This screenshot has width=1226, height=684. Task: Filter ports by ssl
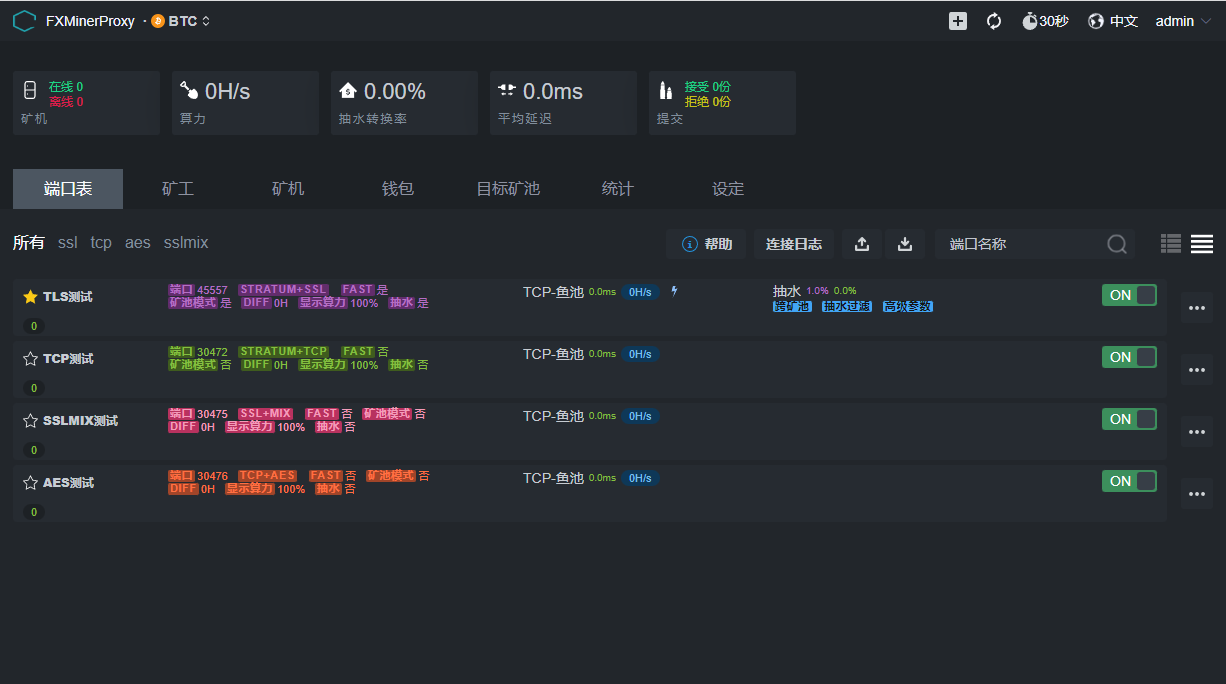tap(67, 243)
